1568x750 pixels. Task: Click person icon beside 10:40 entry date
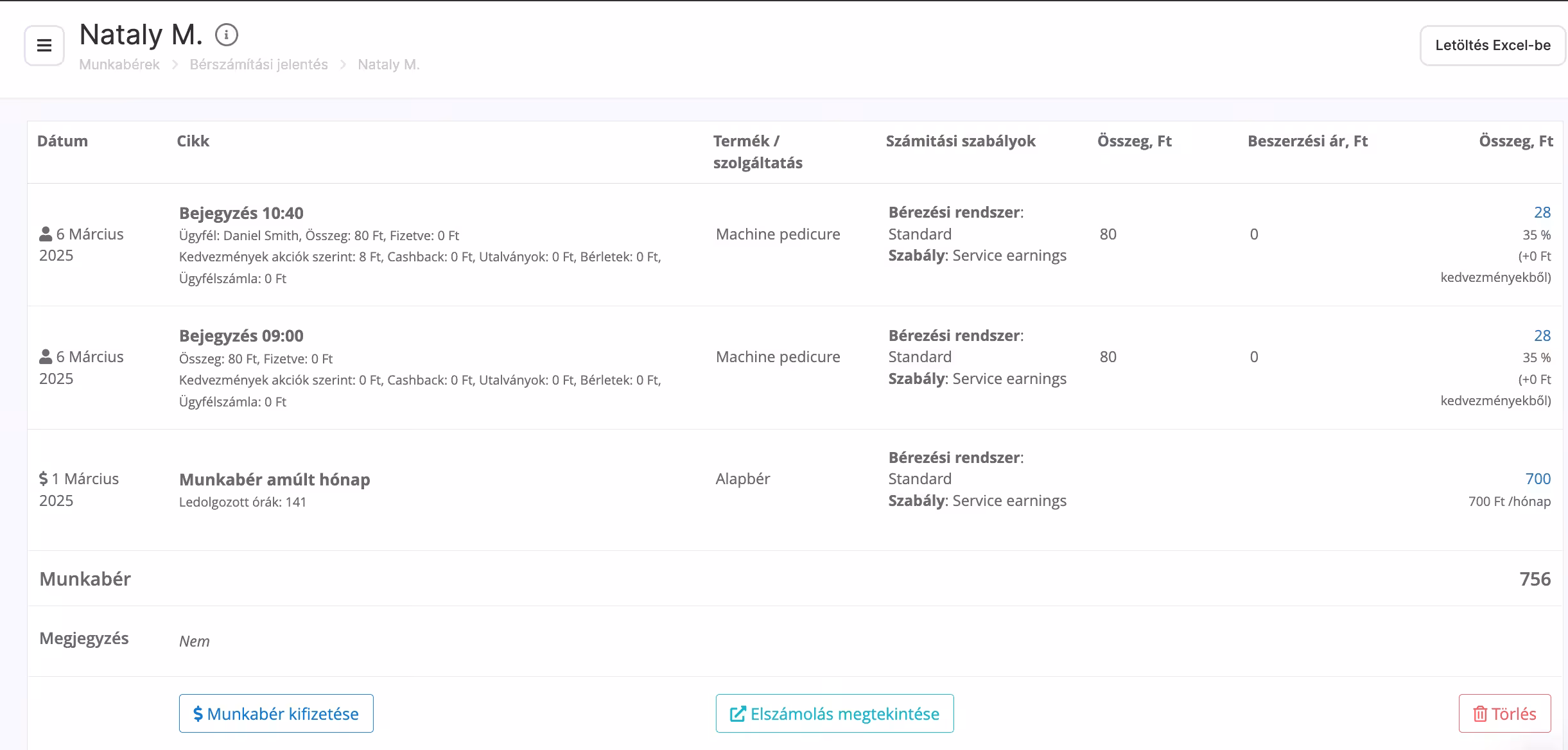pos(46,234)
